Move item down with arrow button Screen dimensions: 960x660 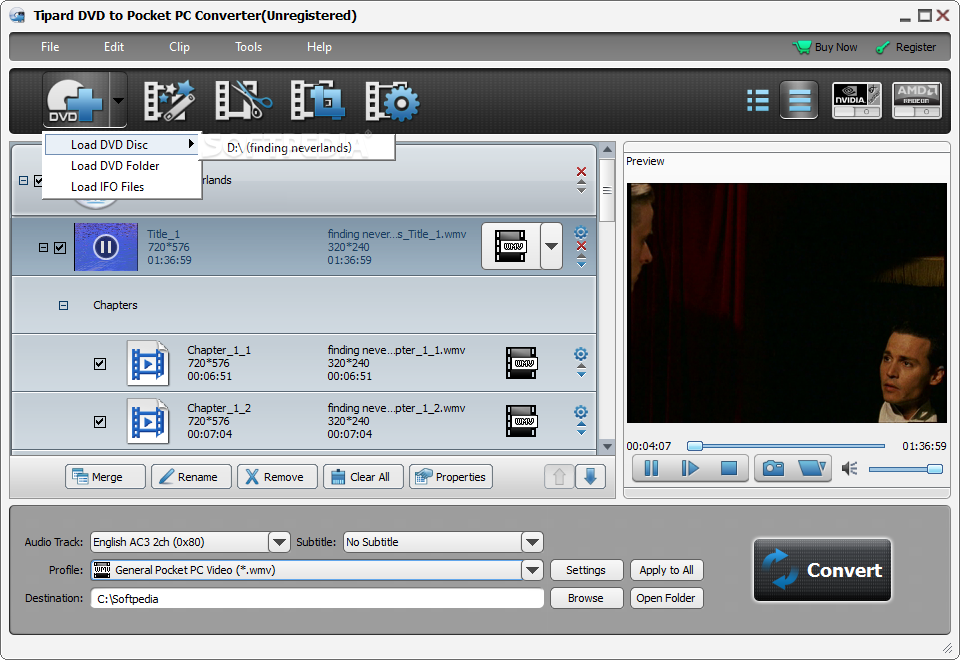pyautogui.click(x=590, y=477)
